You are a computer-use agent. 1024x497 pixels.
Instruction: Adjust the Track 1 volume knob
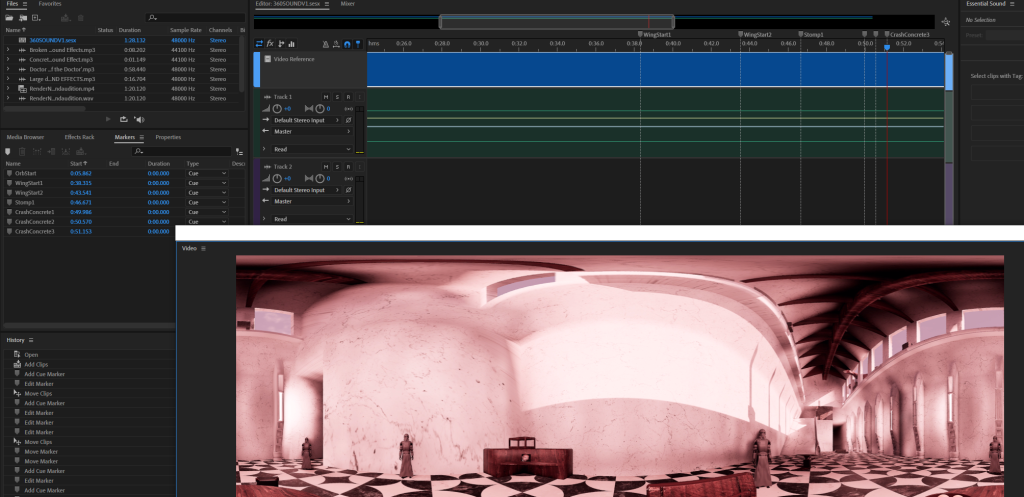pyautogui.click(x=277, y=108)
